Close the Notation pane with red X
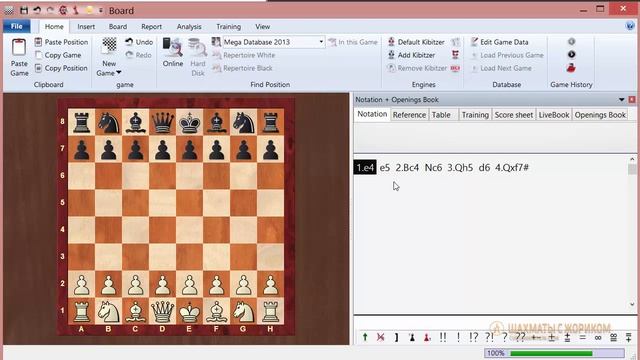 [632, 100]
